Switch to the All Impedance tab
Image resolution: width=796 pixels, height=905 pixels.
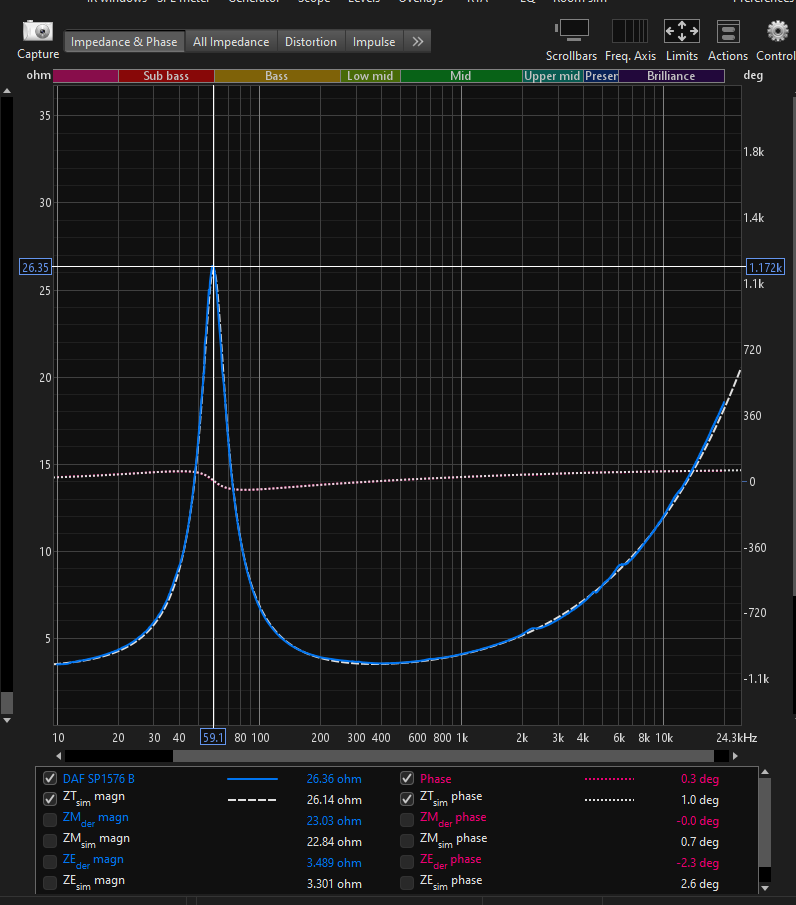pyautogui.click(x=231, y=42)
